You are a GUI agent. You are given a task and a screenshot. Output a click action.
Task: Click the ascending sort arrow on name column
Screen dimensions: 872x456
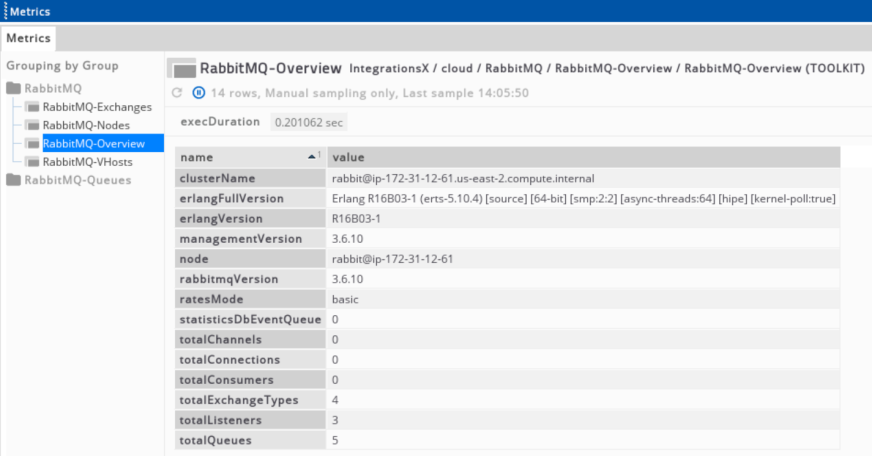coord(313,157)
